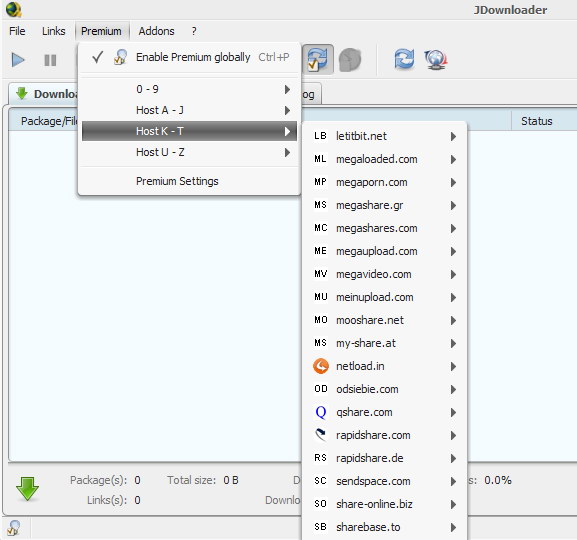The height and width of the screenshot is (540, 577).
Task: Click the RS icon beside rapidshare.de
Action: click(x=321, y=458)
